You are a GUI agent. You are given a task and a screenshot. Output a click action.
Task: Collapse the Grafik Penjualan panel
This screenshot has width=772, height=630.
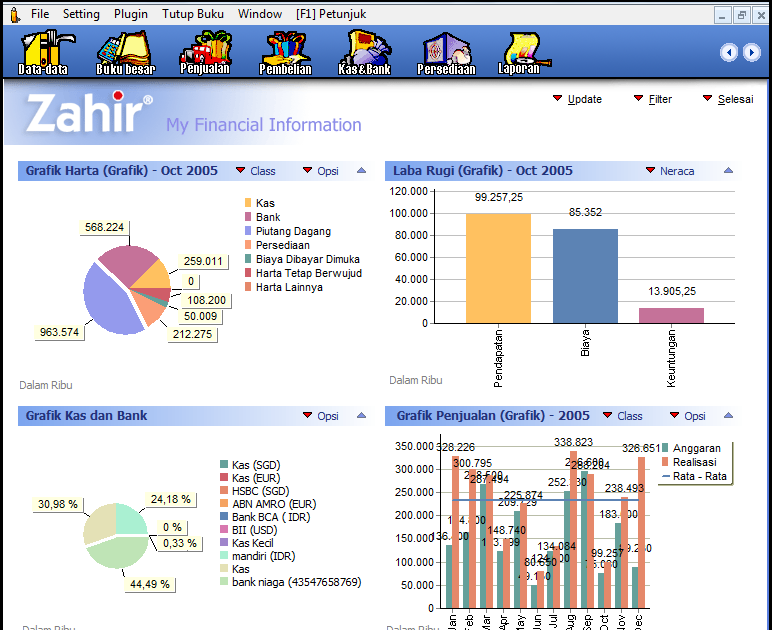(729, 415)
